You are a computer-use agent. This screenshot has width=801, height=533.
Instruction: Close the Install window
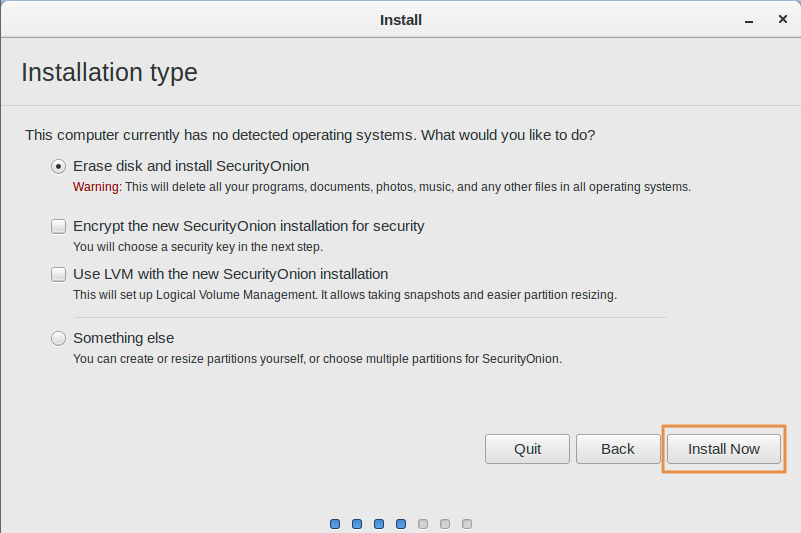point(783,19)
